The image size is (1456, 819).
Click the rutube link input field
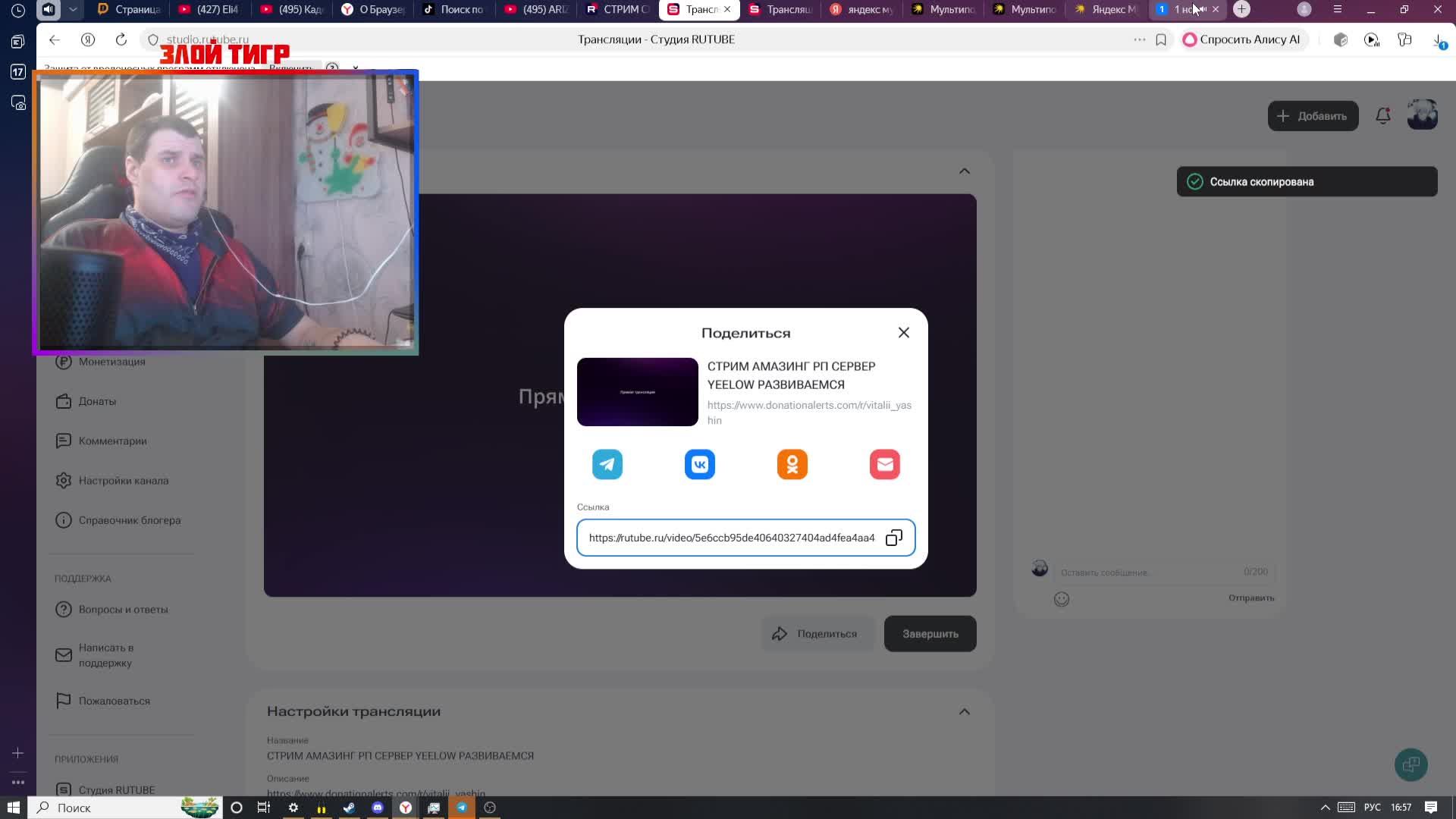click(731, 538)
